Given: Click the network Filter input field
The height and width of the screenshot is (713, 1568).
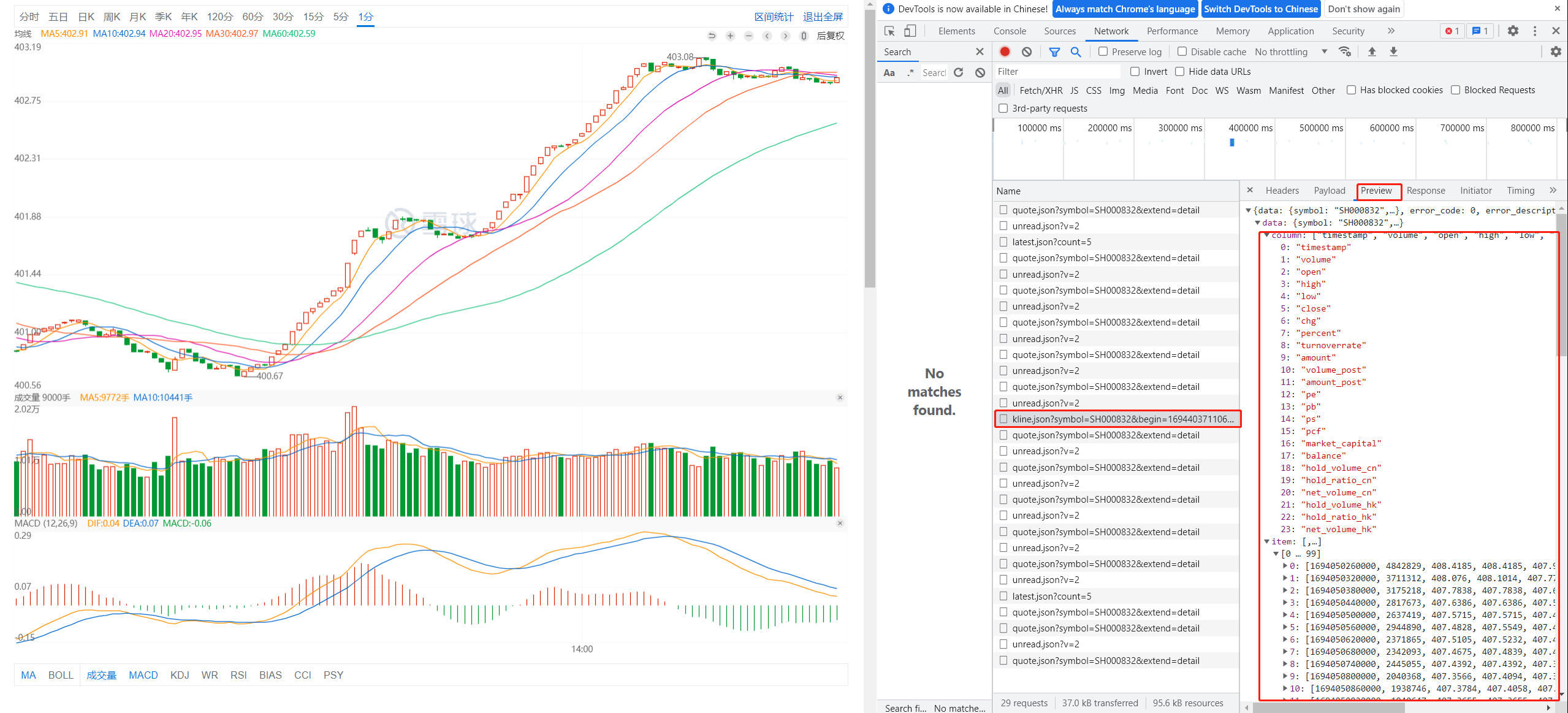Looking at the screenshot, I should click(1057, 72).
